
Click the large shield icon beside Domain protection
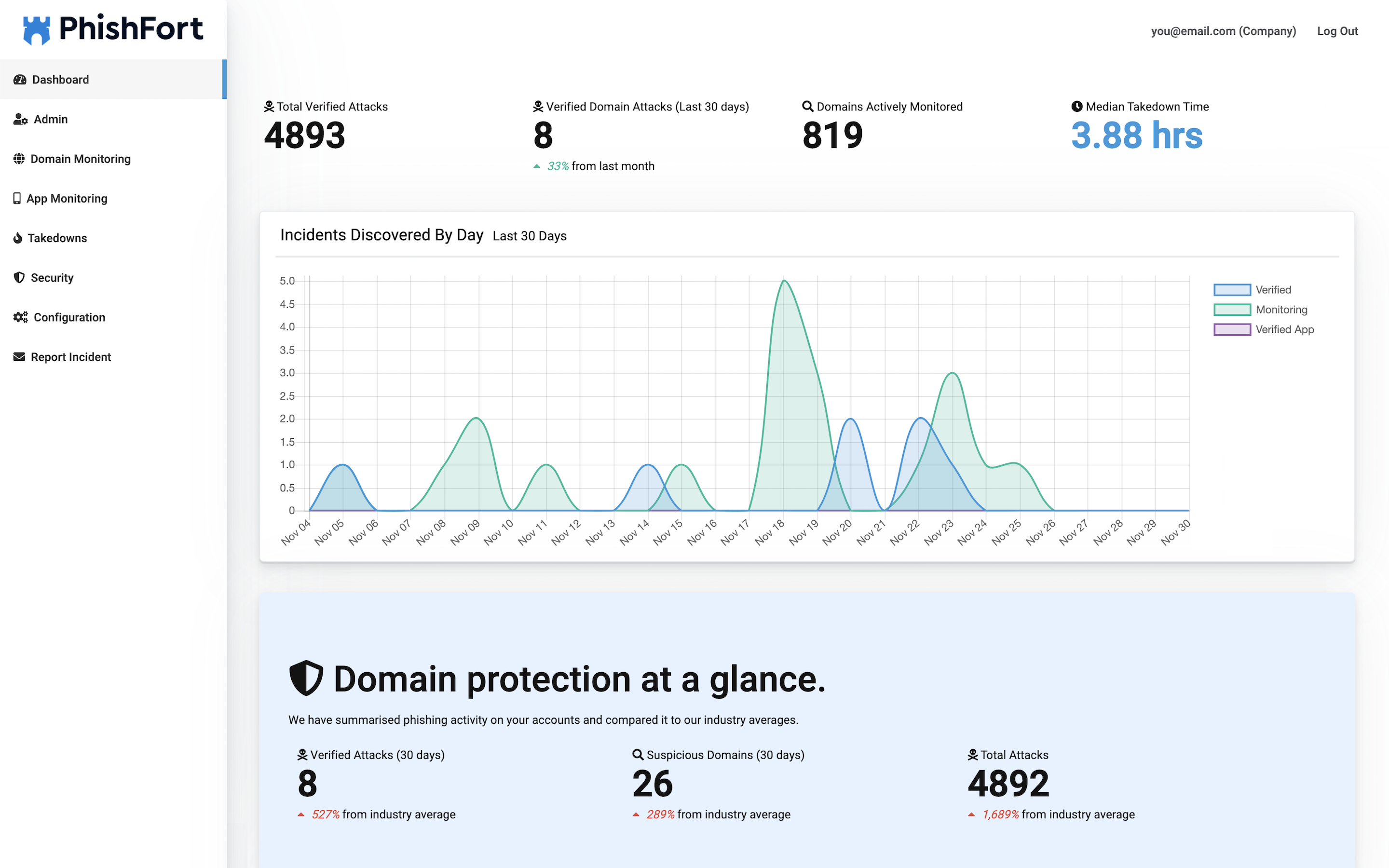point(306,678)
